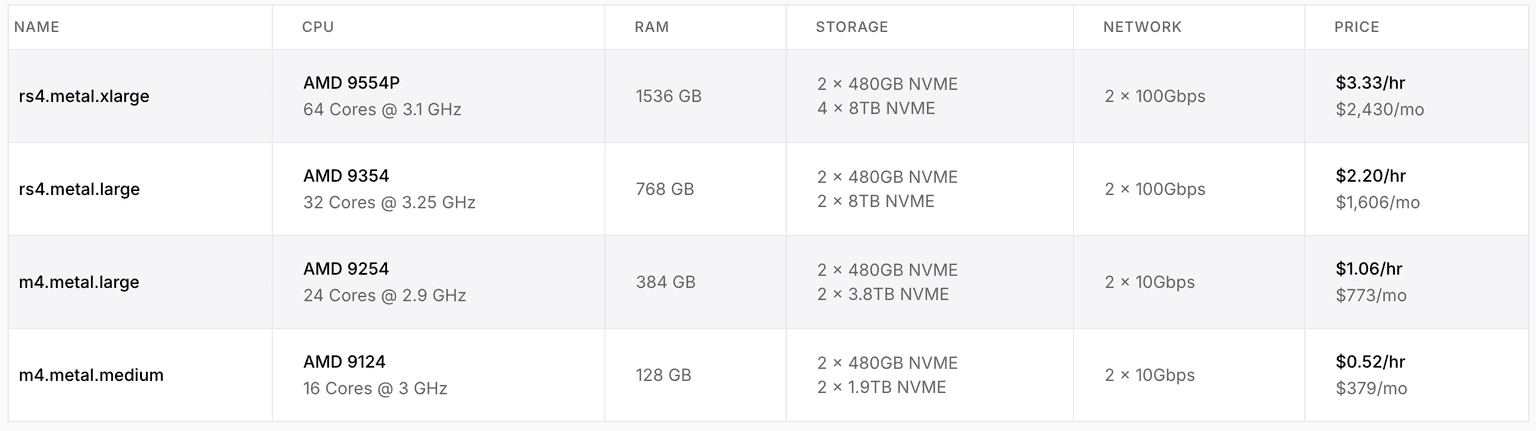Click the AMD 9254 CPU label
The height and width of the screenshot is (431, 1536).
[x=346, y=269]
